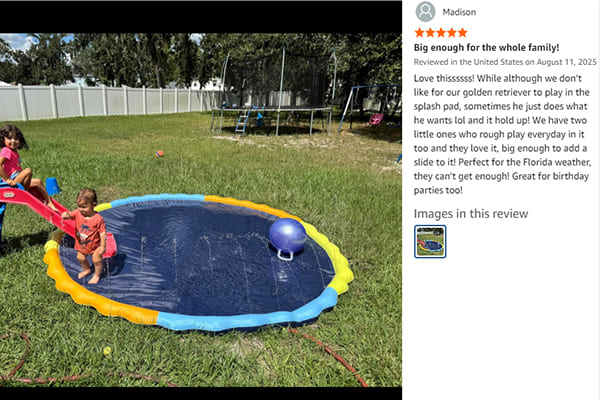Click the 'Great for birthday parties too!' sentence

pos(501,183)
